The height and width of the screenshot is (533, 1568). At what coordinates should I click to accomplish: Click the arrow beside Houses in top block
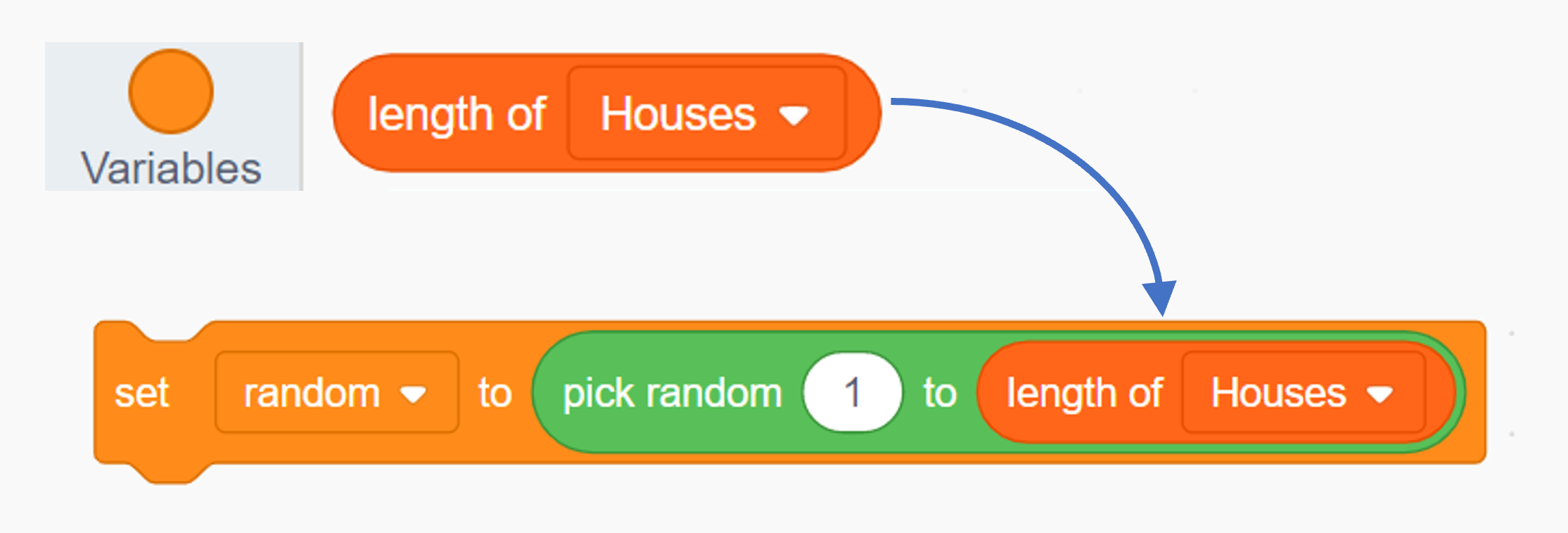click(794, 116)
